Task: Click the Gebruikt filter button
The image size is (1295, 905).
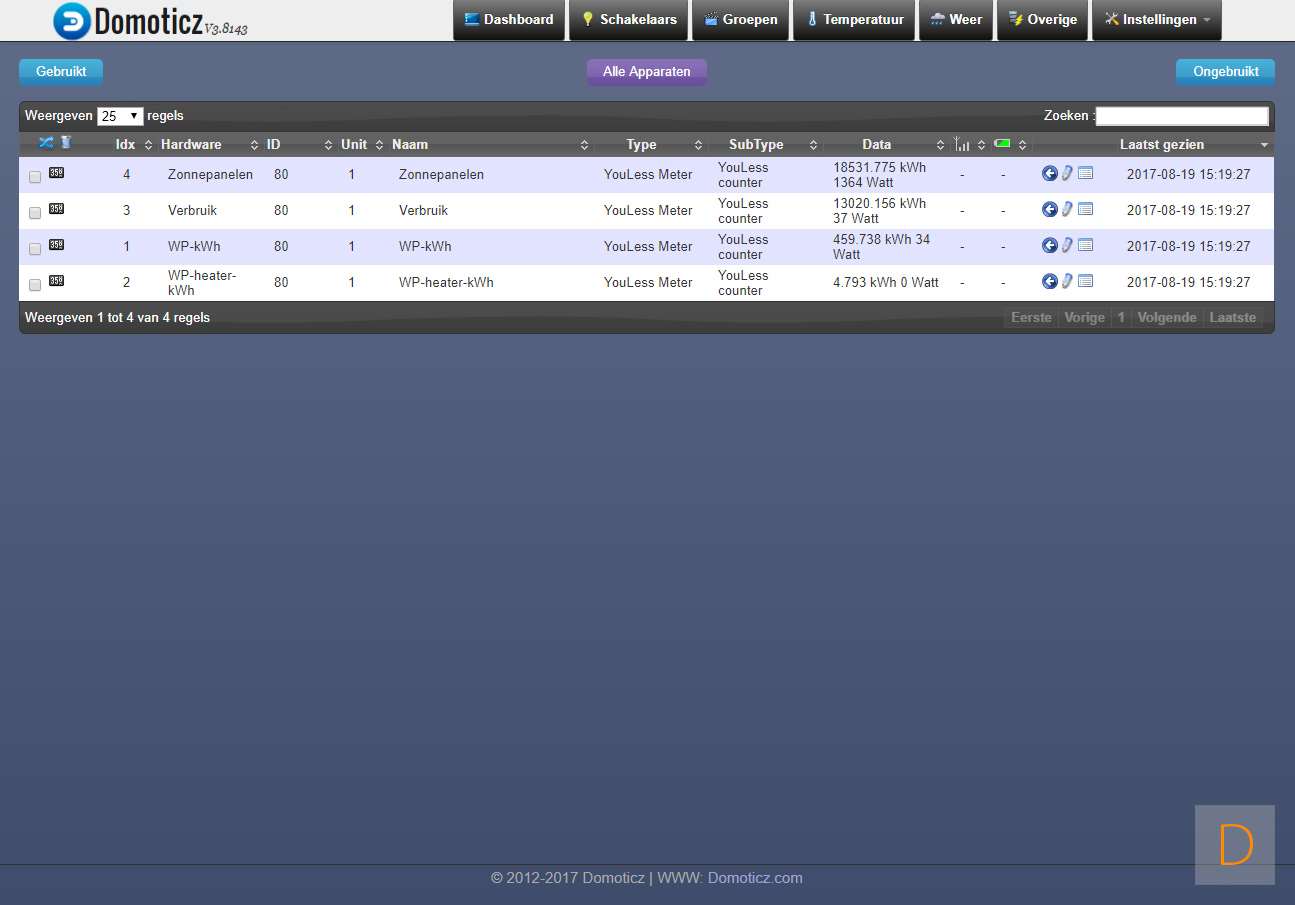Action: click(x=61, y=72)
